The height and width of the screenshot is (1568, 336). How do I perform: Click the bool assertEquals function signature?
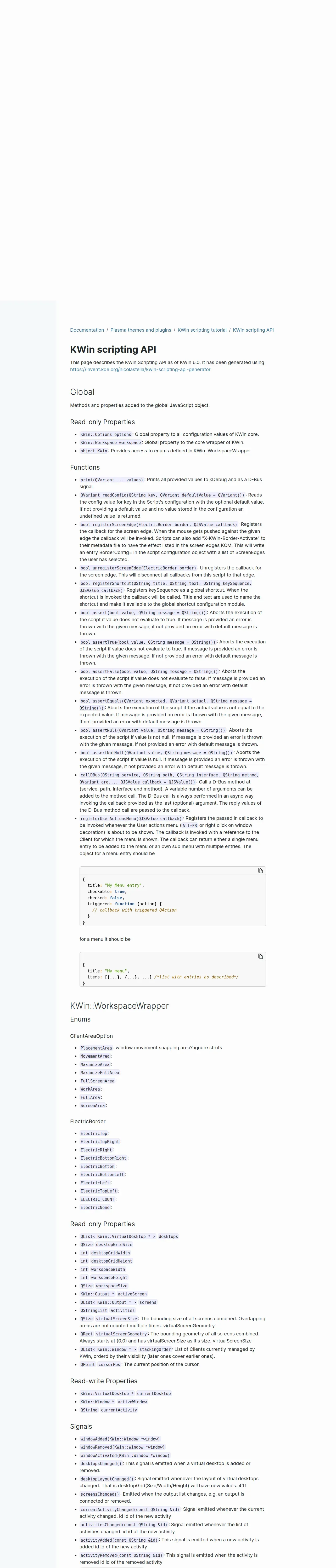click(x=165, y=704)
